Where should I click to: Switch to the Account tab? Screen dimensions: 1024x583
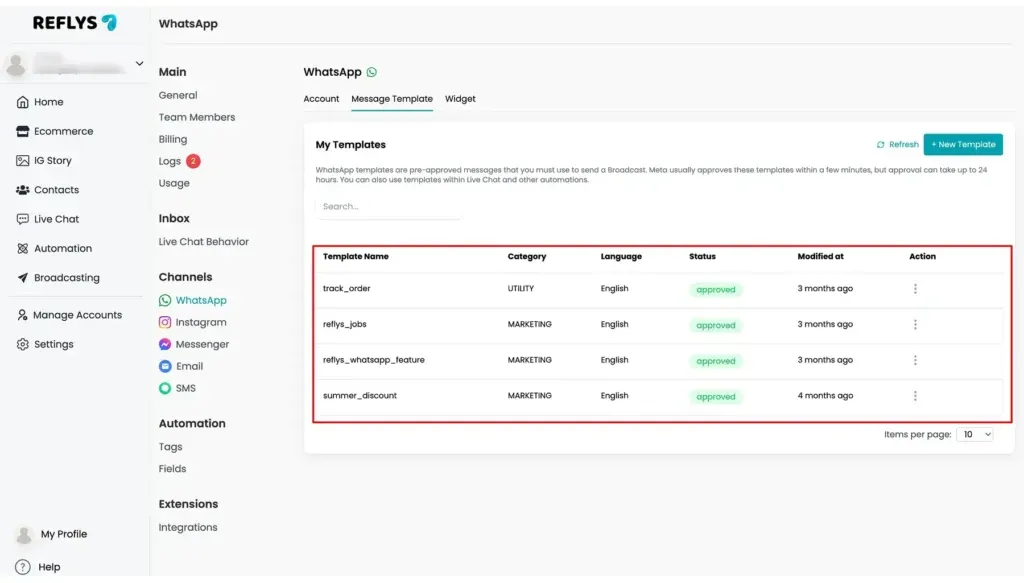point(321,99)
